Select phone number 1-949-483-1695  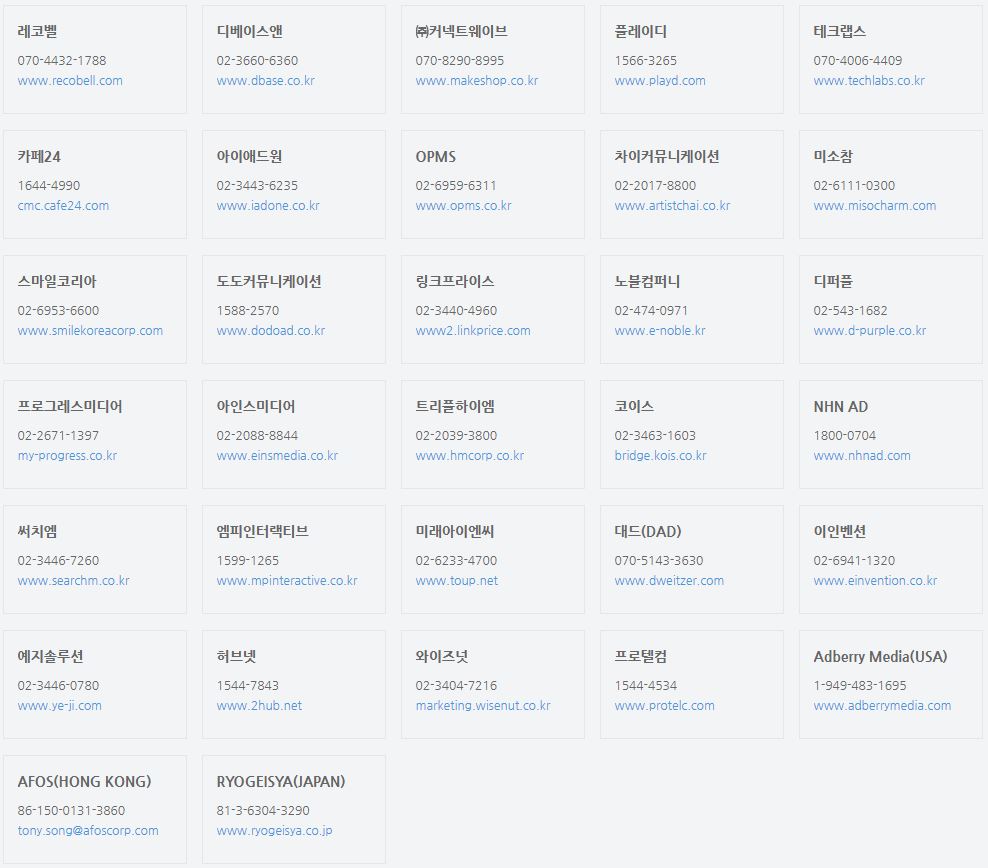(x=859, y=685)
